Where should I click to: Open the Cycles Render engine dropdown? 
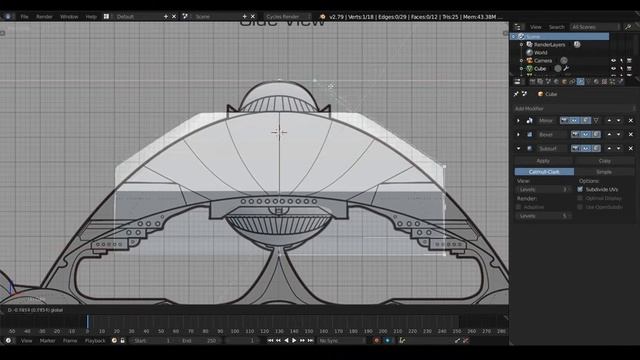coord(287,17)
